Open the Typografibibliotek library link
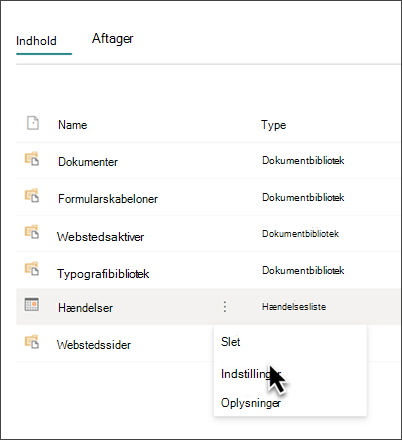Screen dimensions: 402x440 click(x=103, y=274)
